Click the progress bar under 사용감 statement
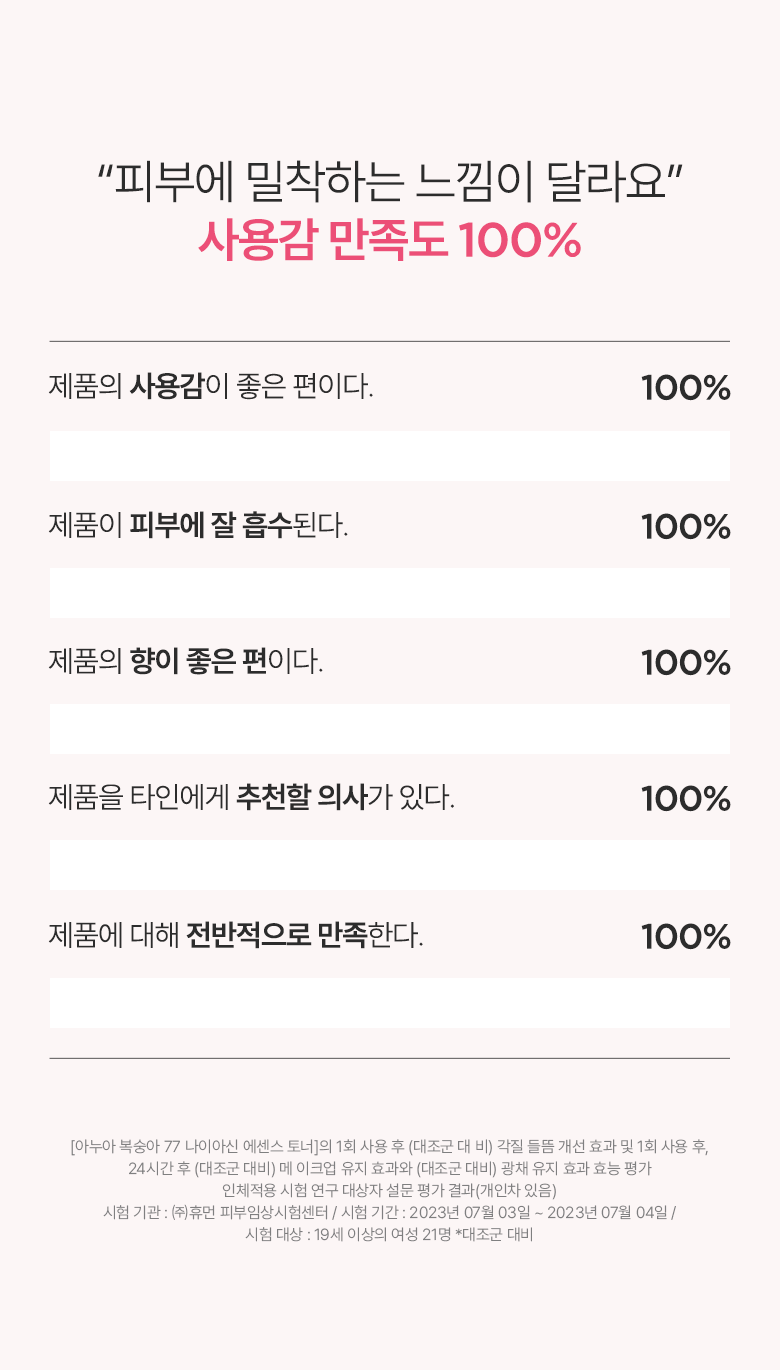Viewport: 780px width, 1370px height. coord(390,456)
